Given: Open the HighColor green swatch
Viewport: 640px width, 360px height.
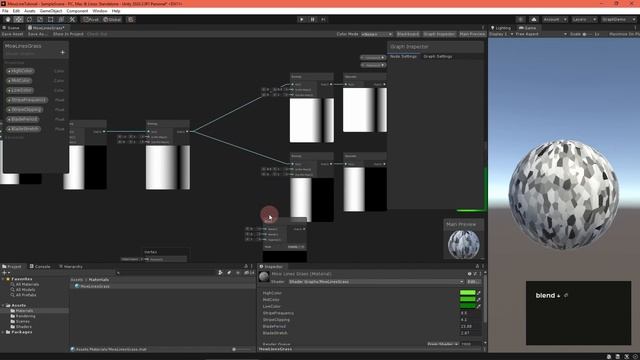Looking at the screenshot, I should (x=467, y=293).
